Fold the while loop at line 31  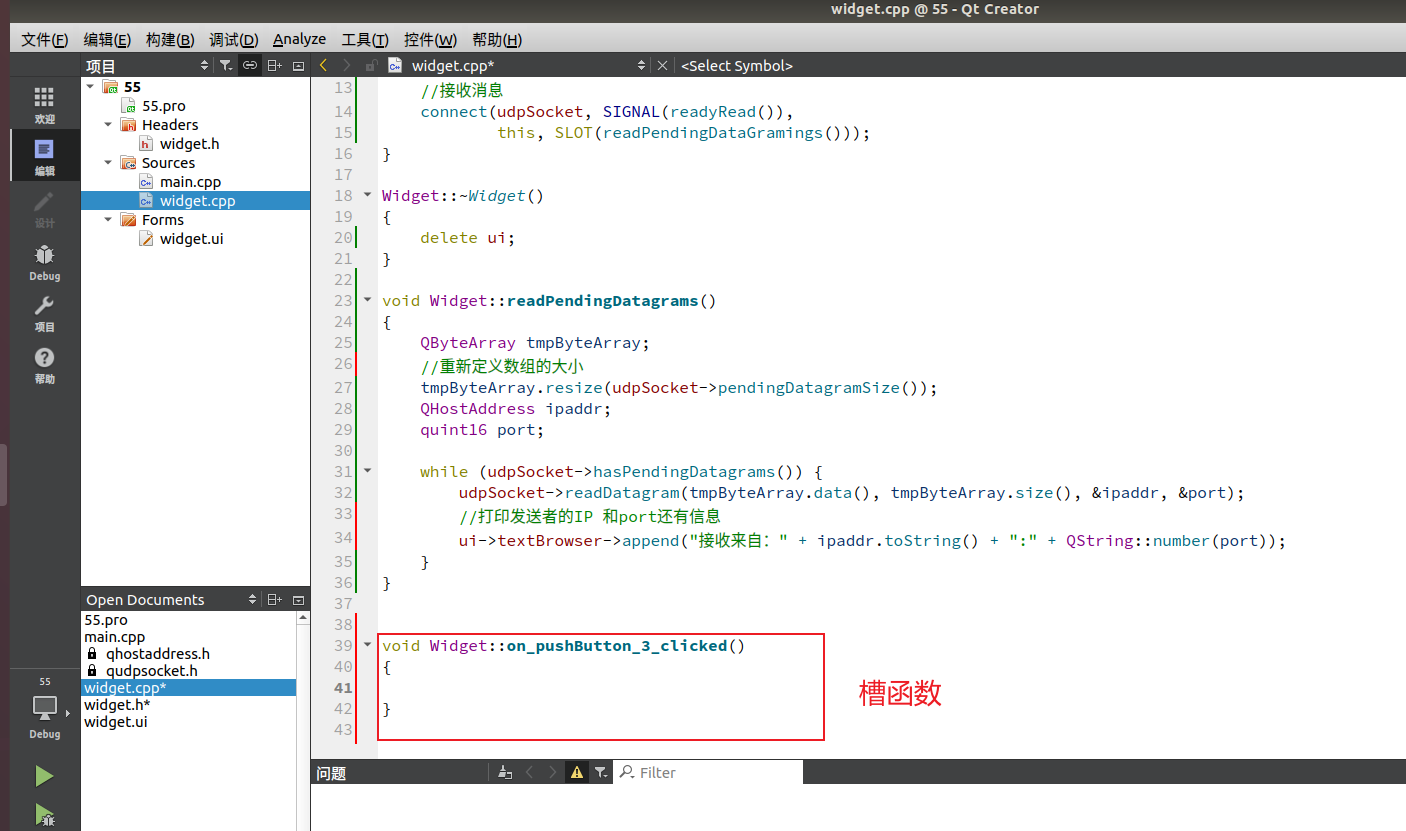tap(367, 471)
